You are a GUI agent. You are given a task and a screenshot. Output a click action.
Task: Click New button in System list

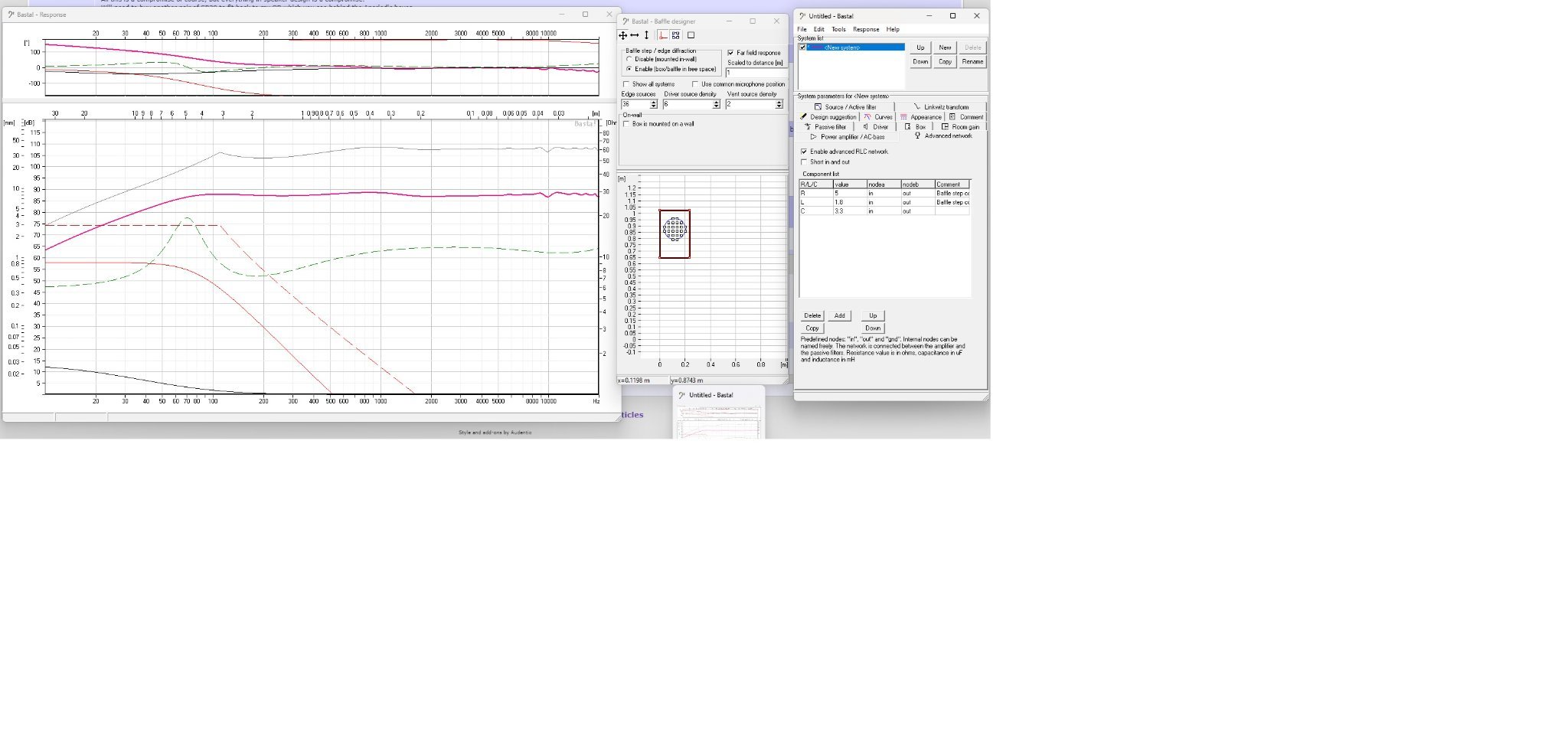[x=945, y=47]
